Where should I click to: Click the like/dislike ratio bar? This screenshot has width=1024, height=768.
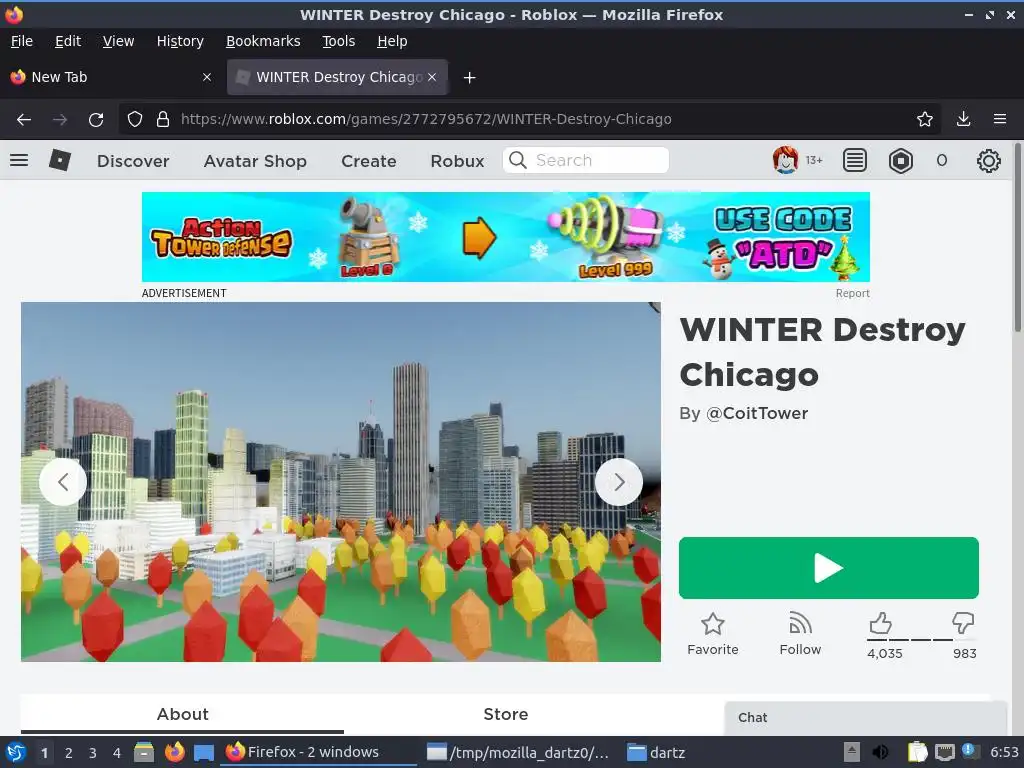pyautogui.click(x=921, y=639)
